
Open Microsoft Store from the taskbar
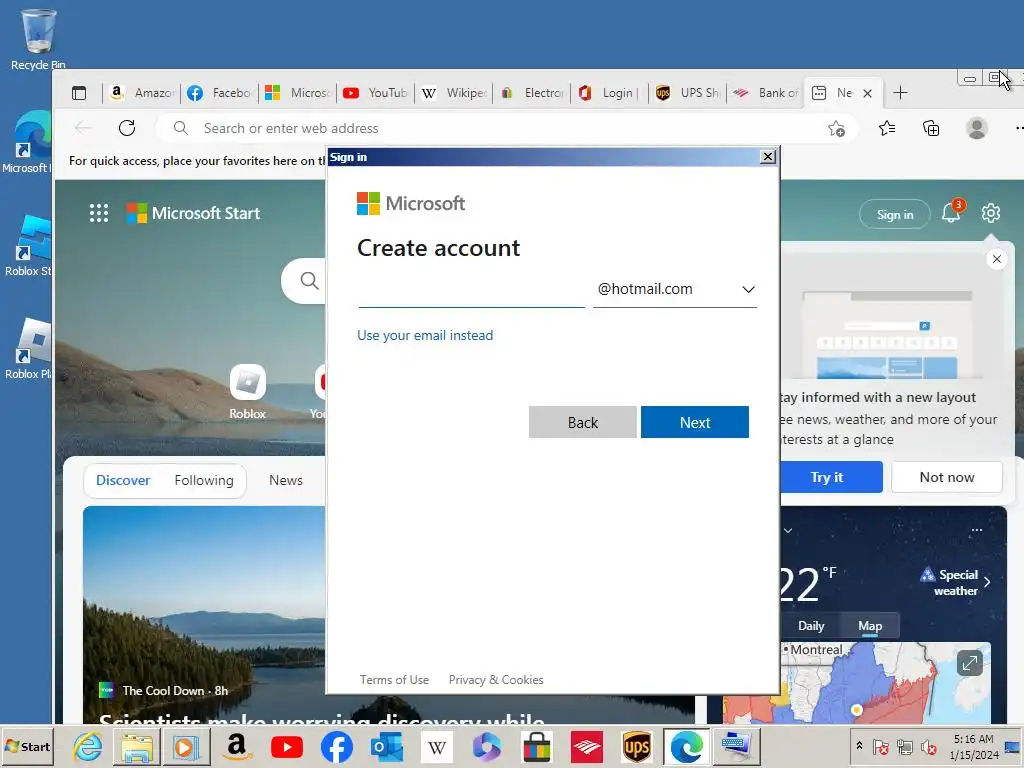point(536,746)
